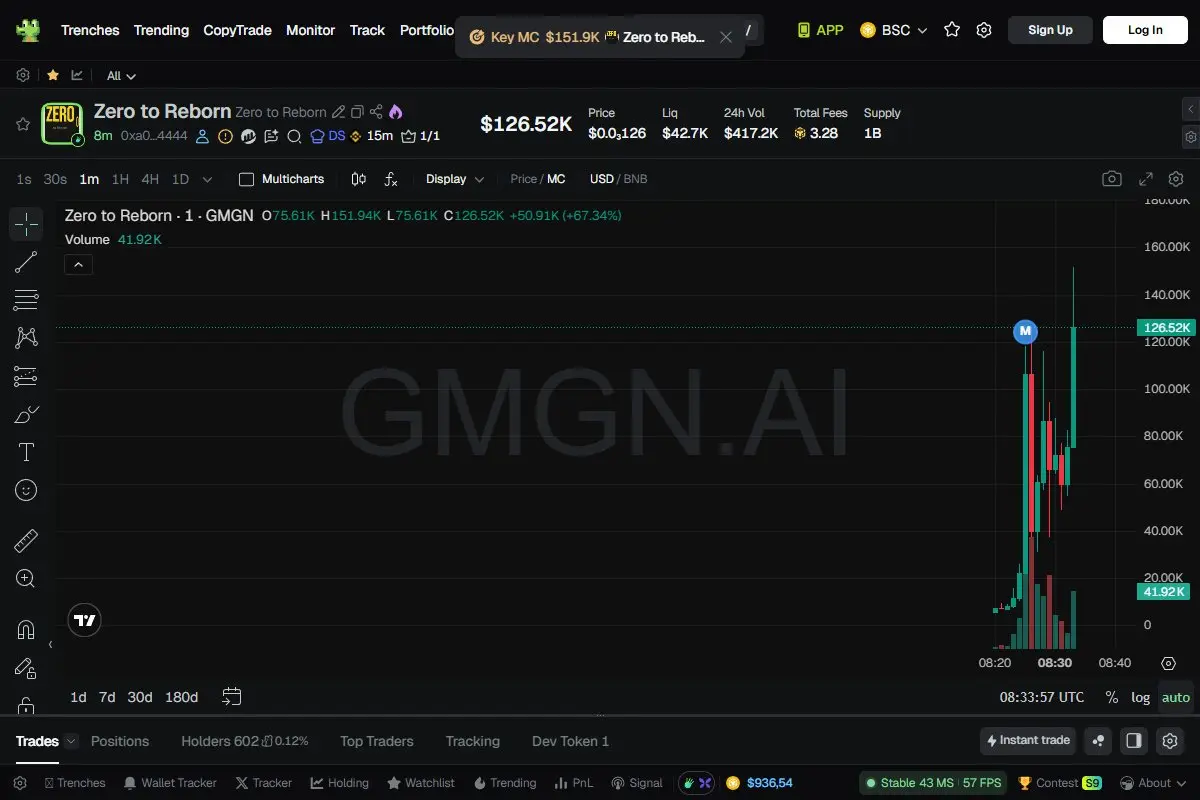The image size is (1200, 800).
Task: Toggle the starred watchlist filter
Action: (x=53, y=75)
